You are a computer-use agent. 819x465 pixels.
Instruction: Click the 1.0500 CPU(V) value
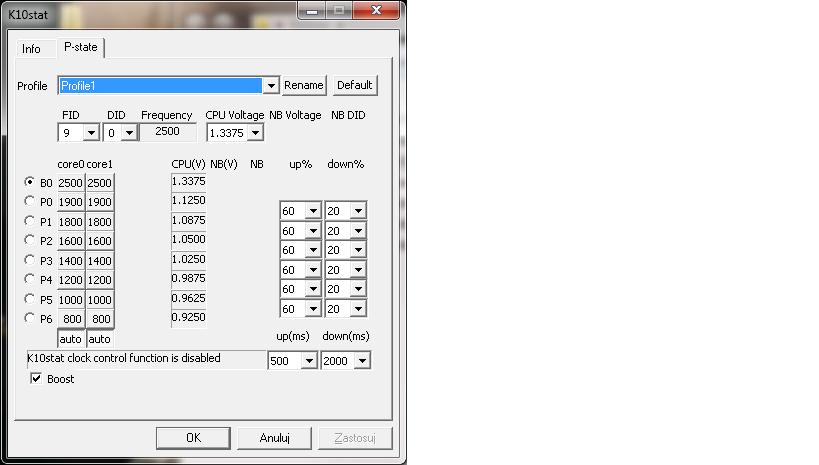point(189,240)
